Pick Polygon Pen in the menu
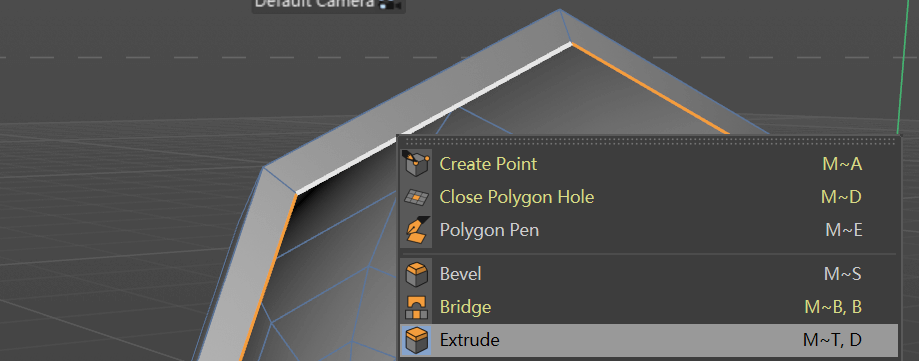This screenshot has width=919, height=361. [649, 230]
